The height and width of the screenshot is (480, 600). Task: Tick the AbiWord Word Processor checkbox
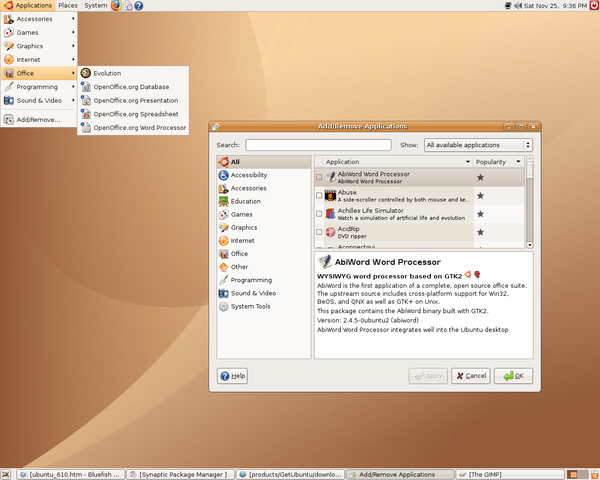(x=319, y=177)
